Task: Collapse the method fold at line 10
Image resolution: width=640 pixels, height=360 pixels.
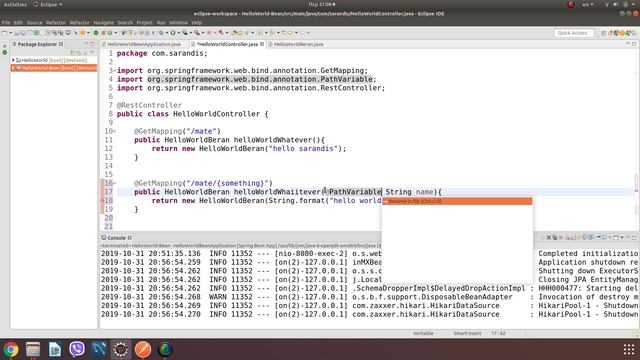Action: click(x=115, y=131)
